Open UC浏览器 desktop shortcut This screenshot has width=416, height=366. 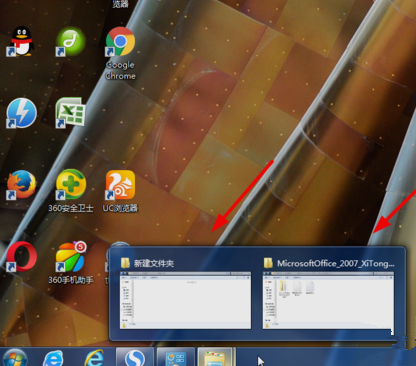tap(120, 191)
